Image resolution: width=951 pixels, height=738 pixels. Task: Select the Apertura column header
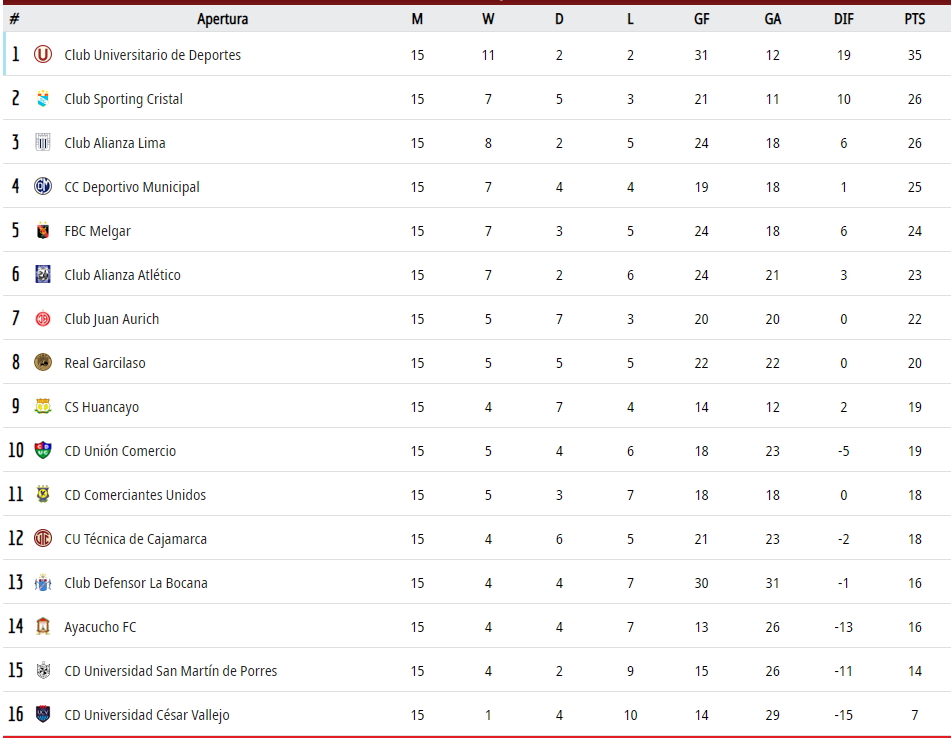[x=222, y=19]
